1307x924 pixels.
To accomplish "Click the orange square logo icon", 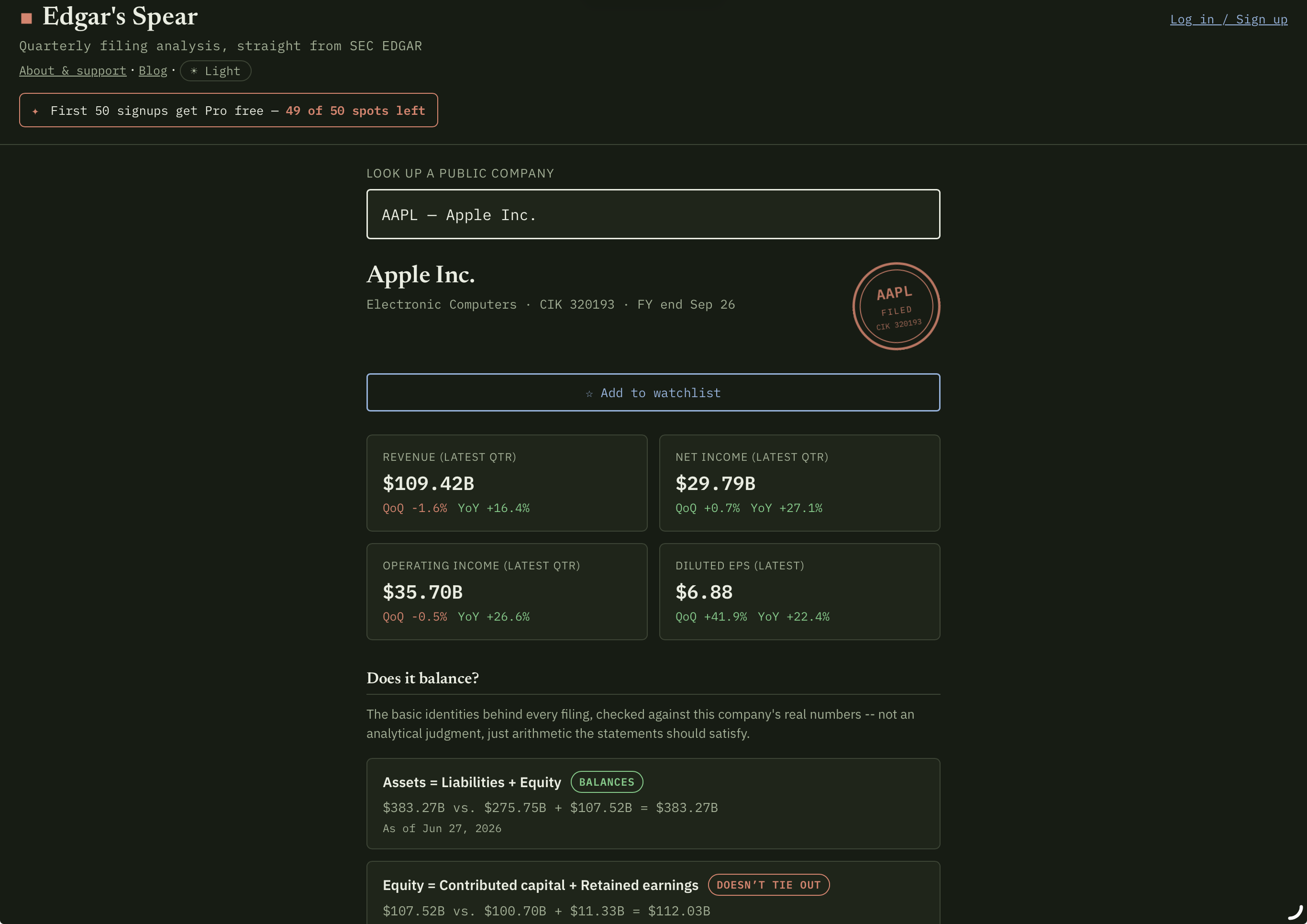I will click(26, 18).
